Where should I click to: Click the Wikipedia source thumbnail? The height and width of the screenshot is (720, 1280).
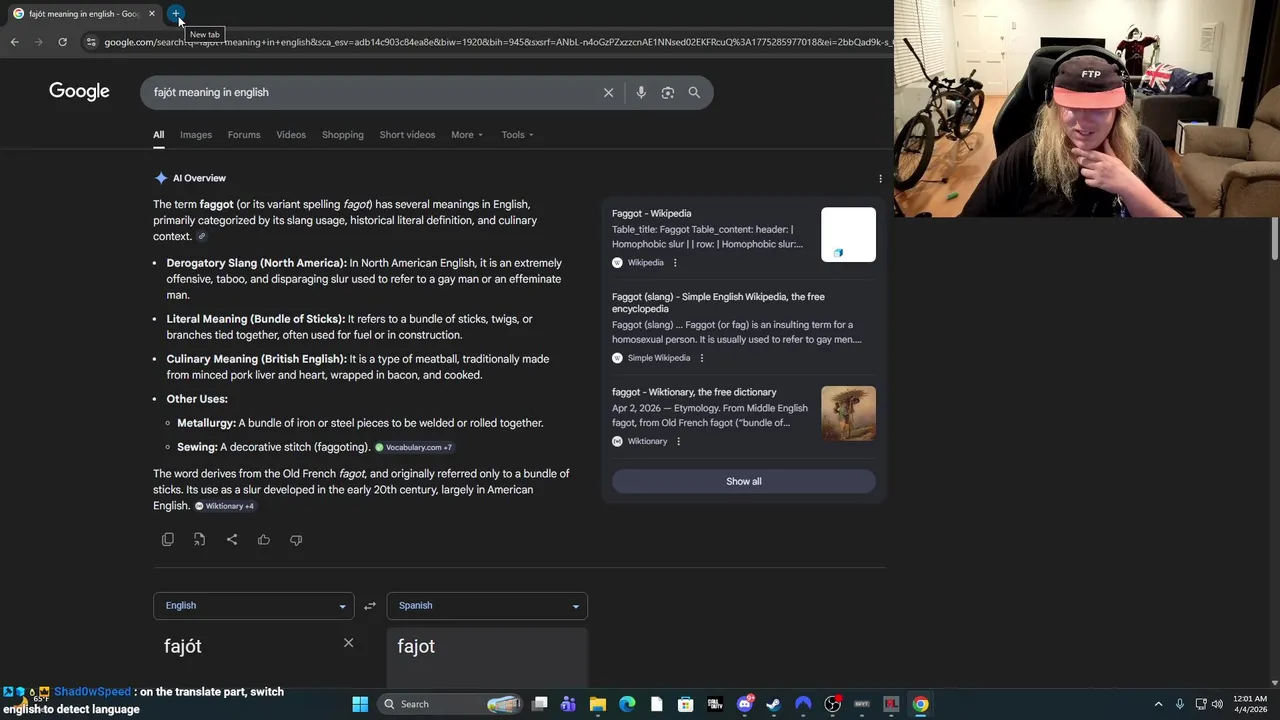(848, 235)
